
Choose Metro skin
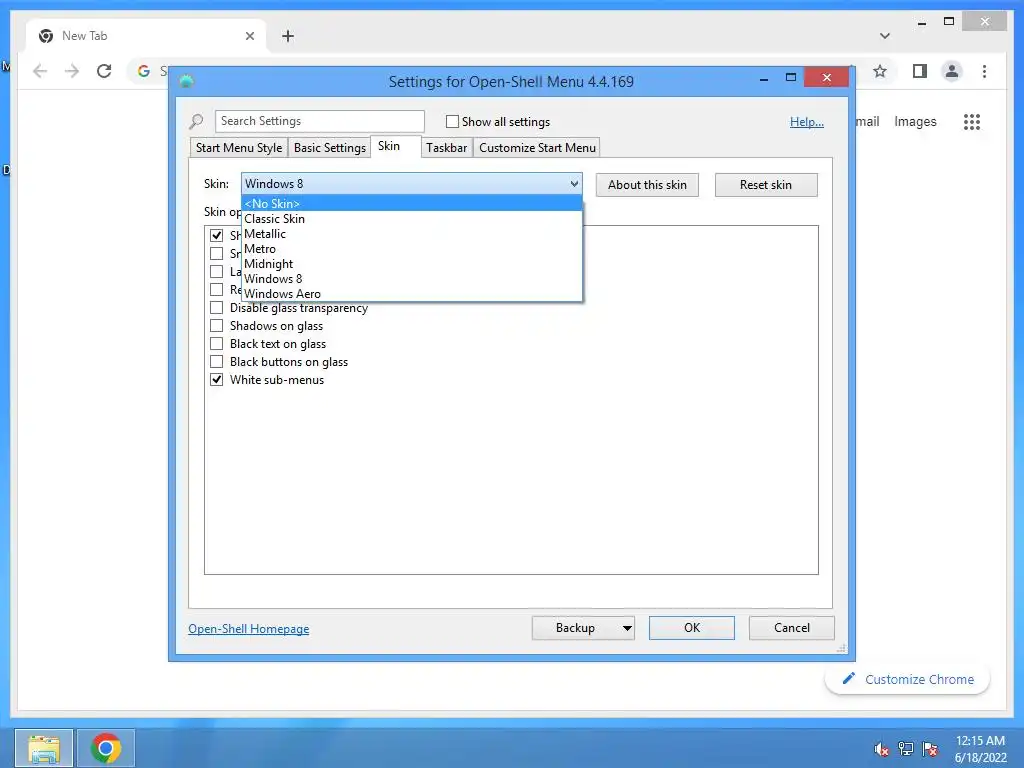coord(411,249)
